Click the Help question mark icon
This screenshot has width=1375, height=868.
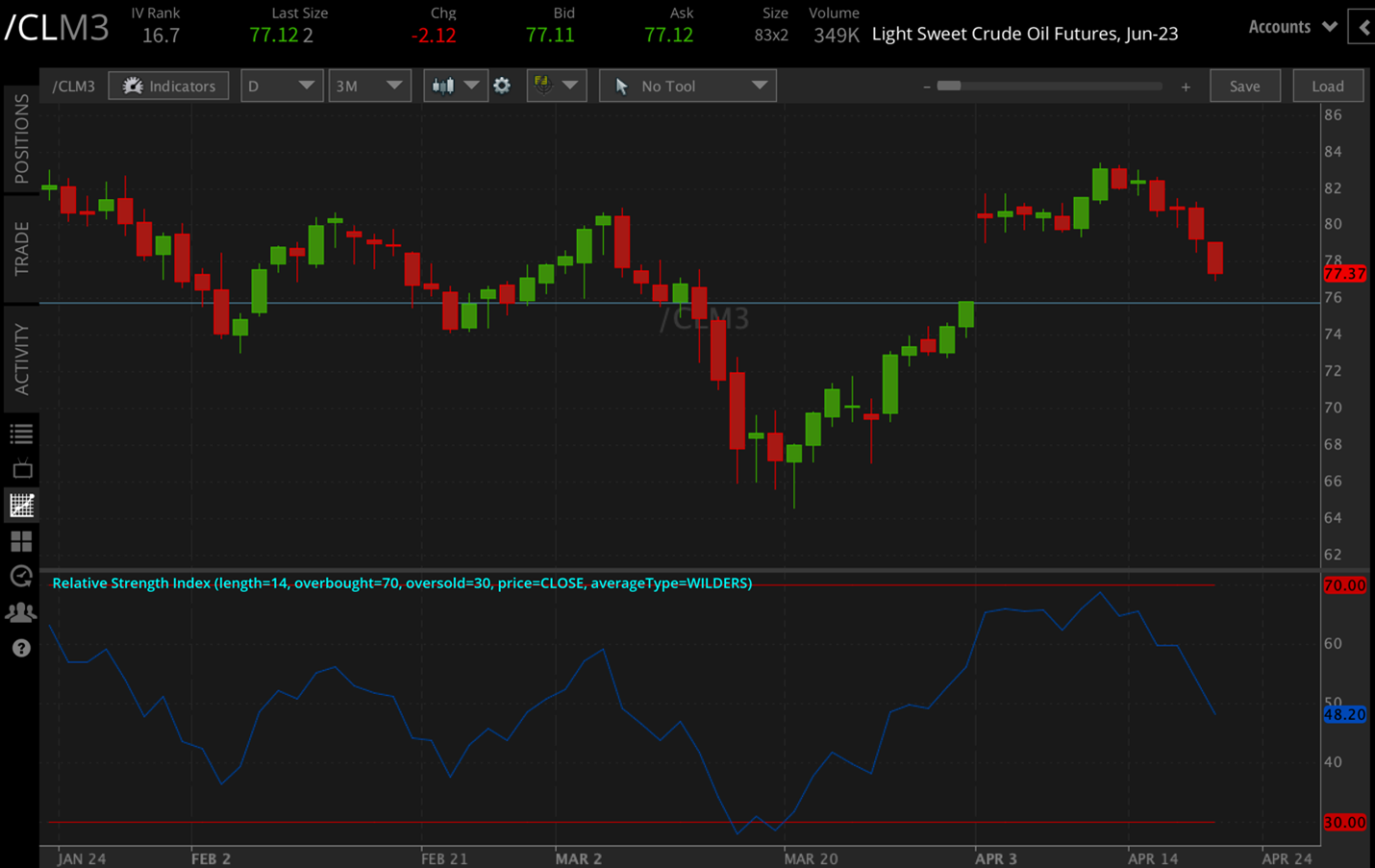[21, 649]
